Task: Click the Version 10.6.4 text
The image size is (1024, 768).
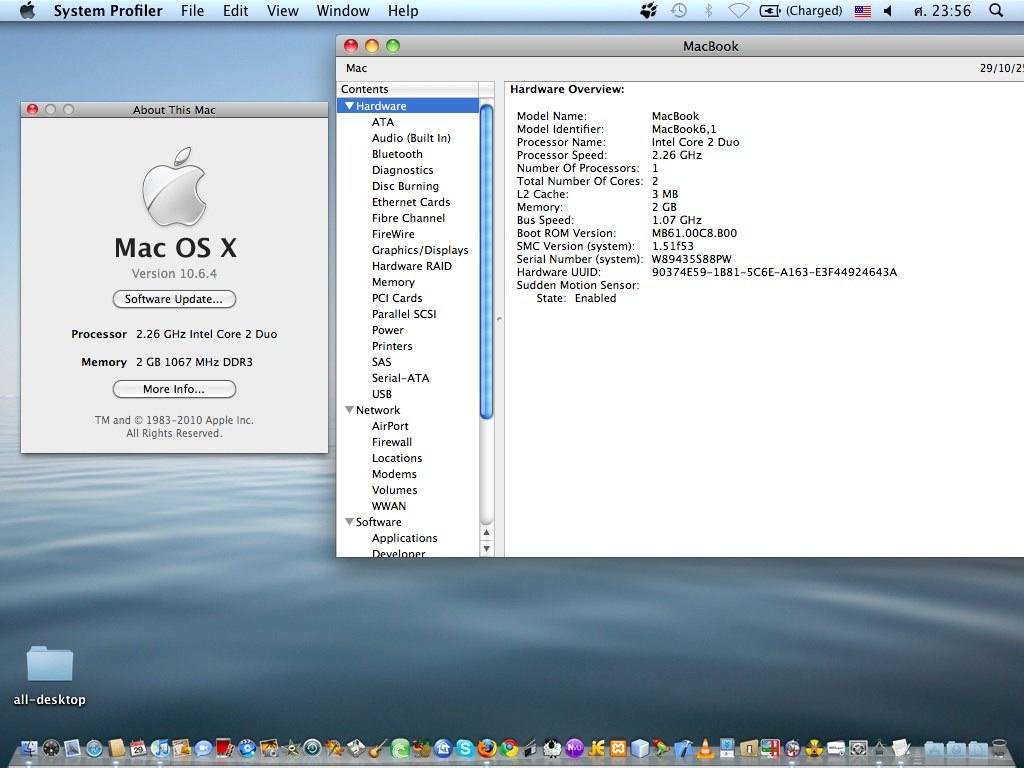Action: click(174, 274)
